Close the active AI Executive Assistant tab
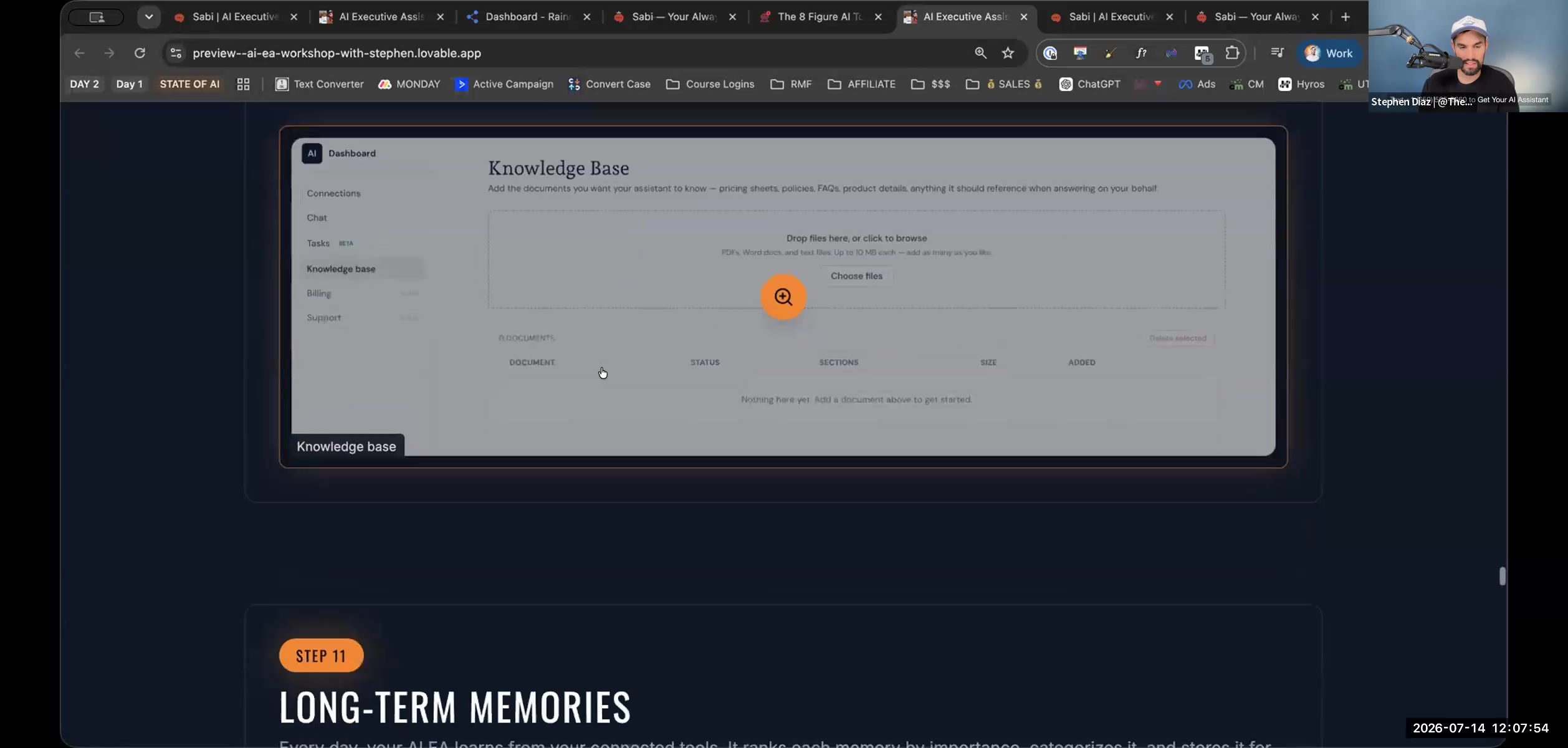Viewport: 1568px width, 748px height. coord(1024,17)
